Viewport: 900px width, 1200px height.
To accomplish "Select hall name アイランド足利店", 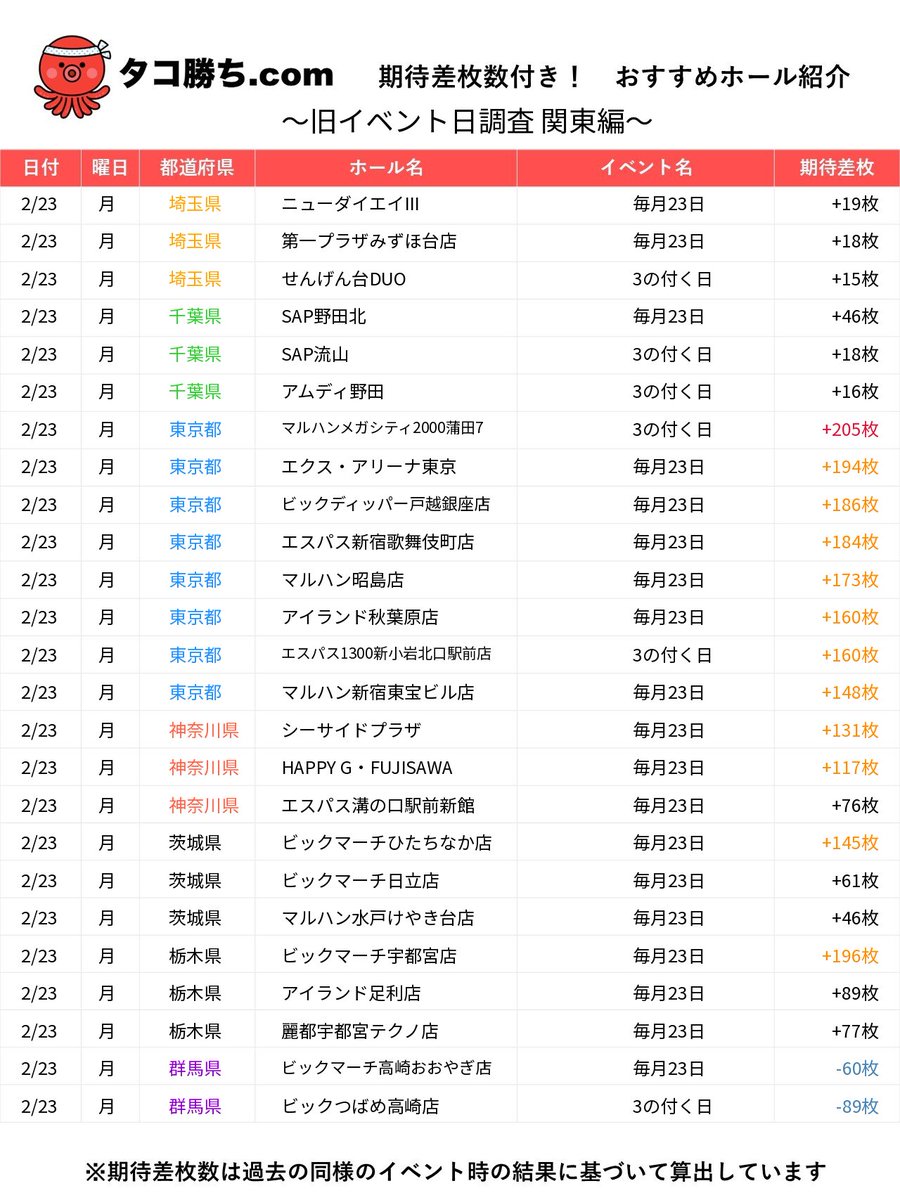I will [x=351, y=994].
